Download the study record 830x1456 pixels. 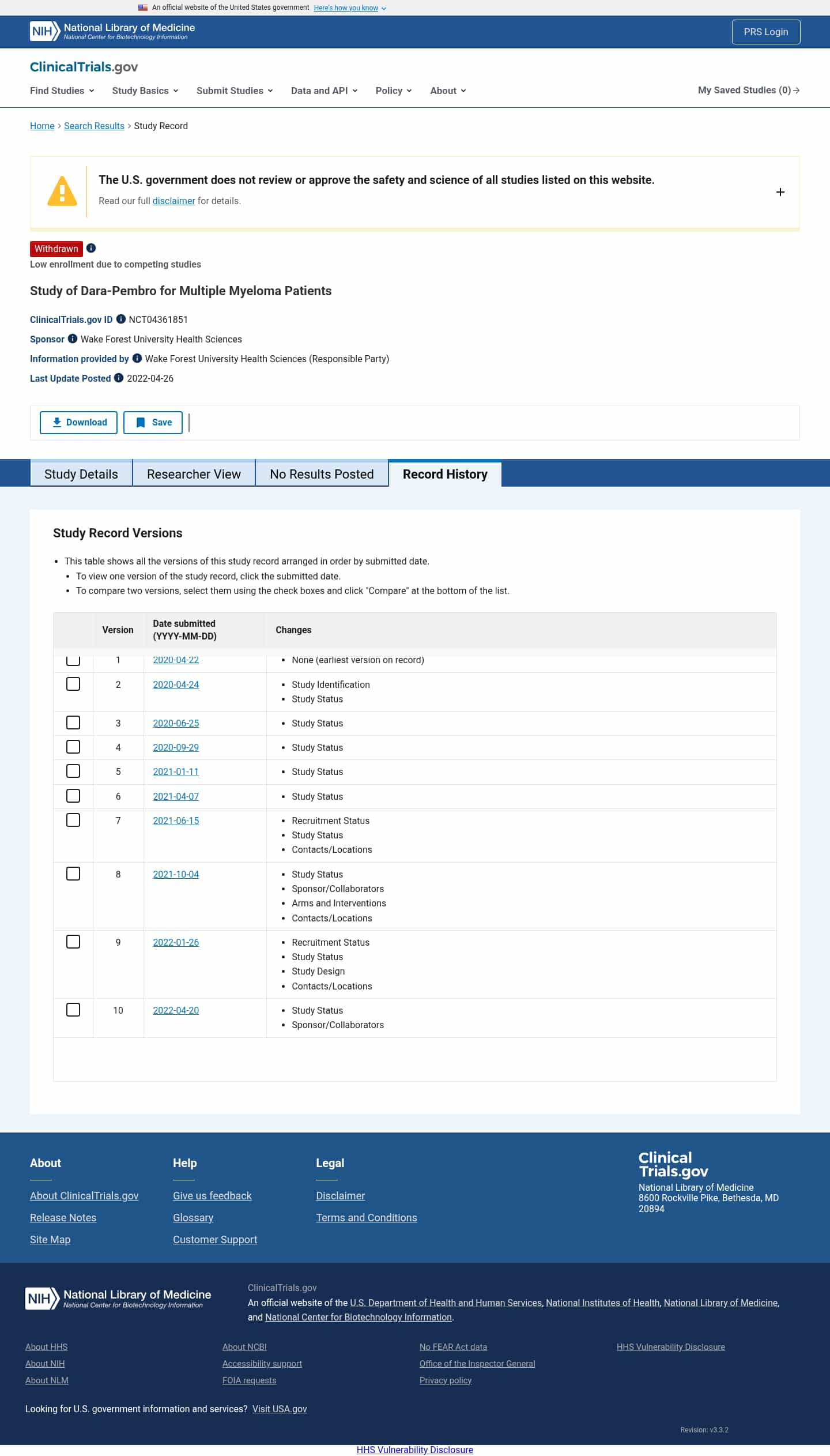(x=78, y=422)
